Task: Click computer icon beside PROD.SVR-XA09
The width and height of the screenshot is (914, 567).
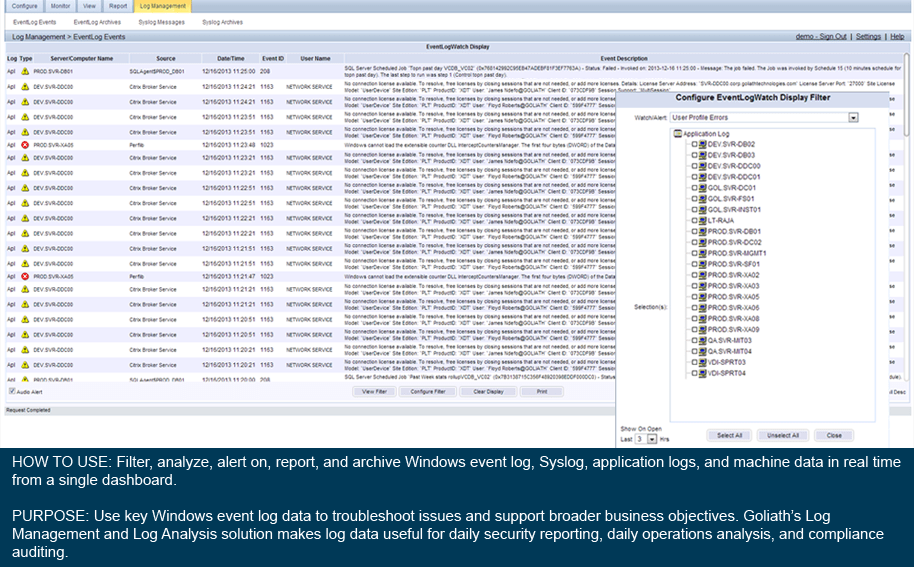Action: point(702,330)
